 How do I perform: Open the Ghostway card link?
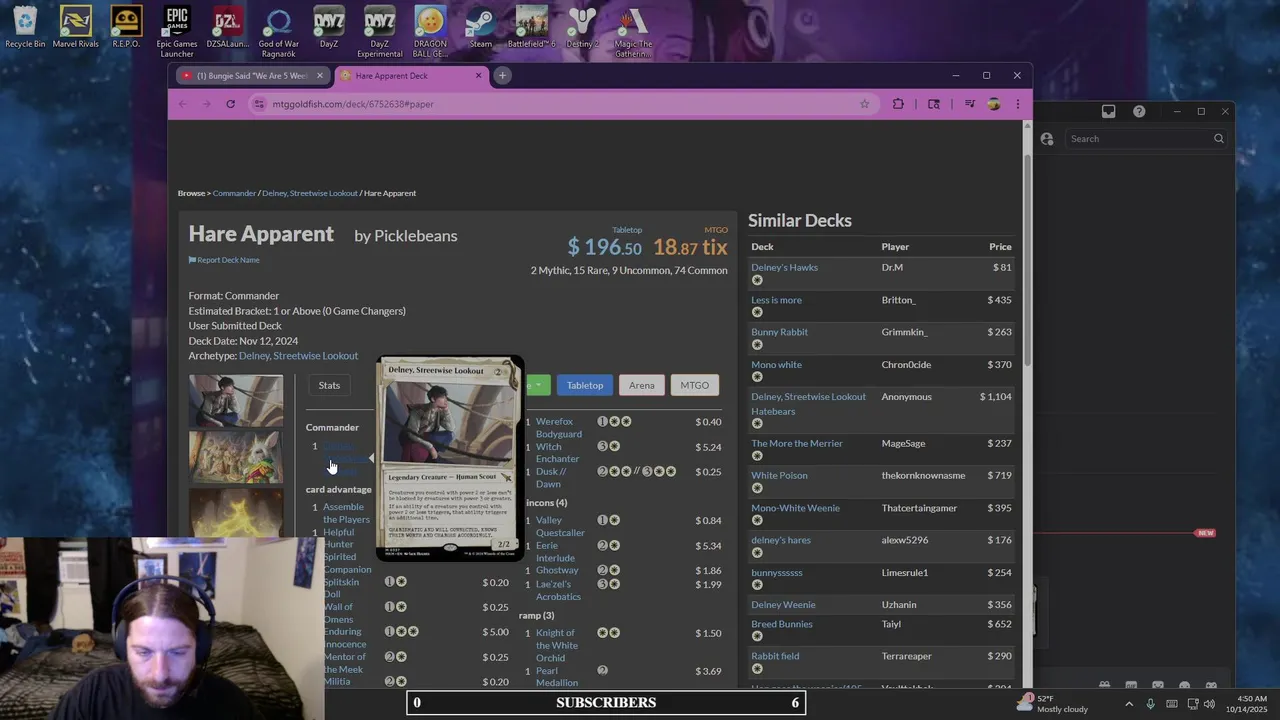pyautogui.click(x=557, y=571)
